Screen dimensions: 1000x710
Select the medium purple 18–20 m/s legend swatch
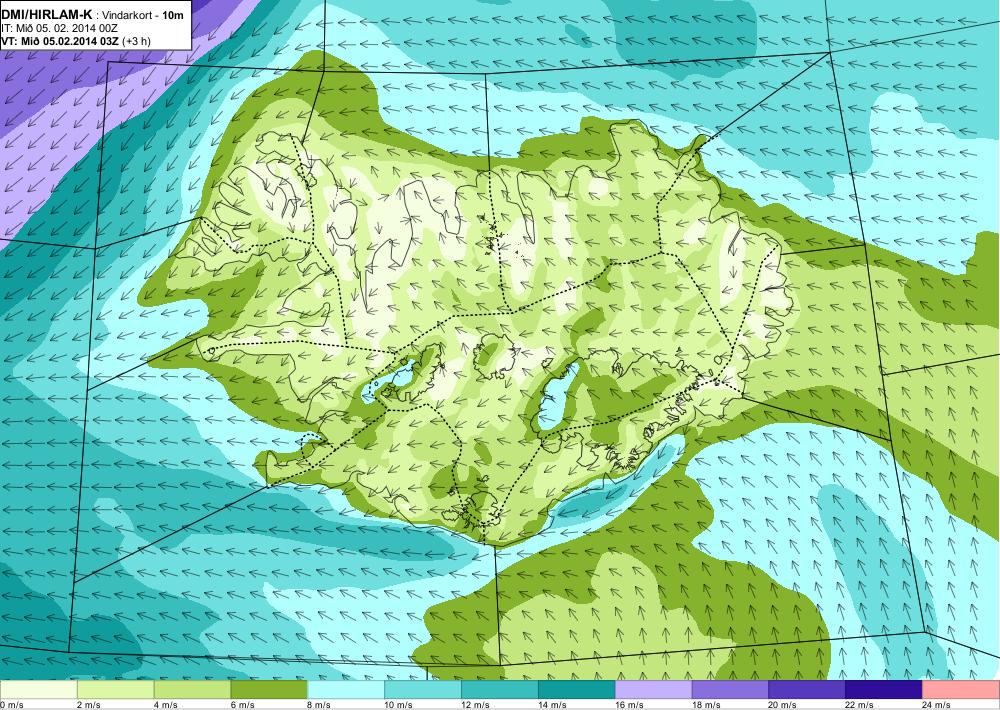pyautogui.click(x=730, y=690)
